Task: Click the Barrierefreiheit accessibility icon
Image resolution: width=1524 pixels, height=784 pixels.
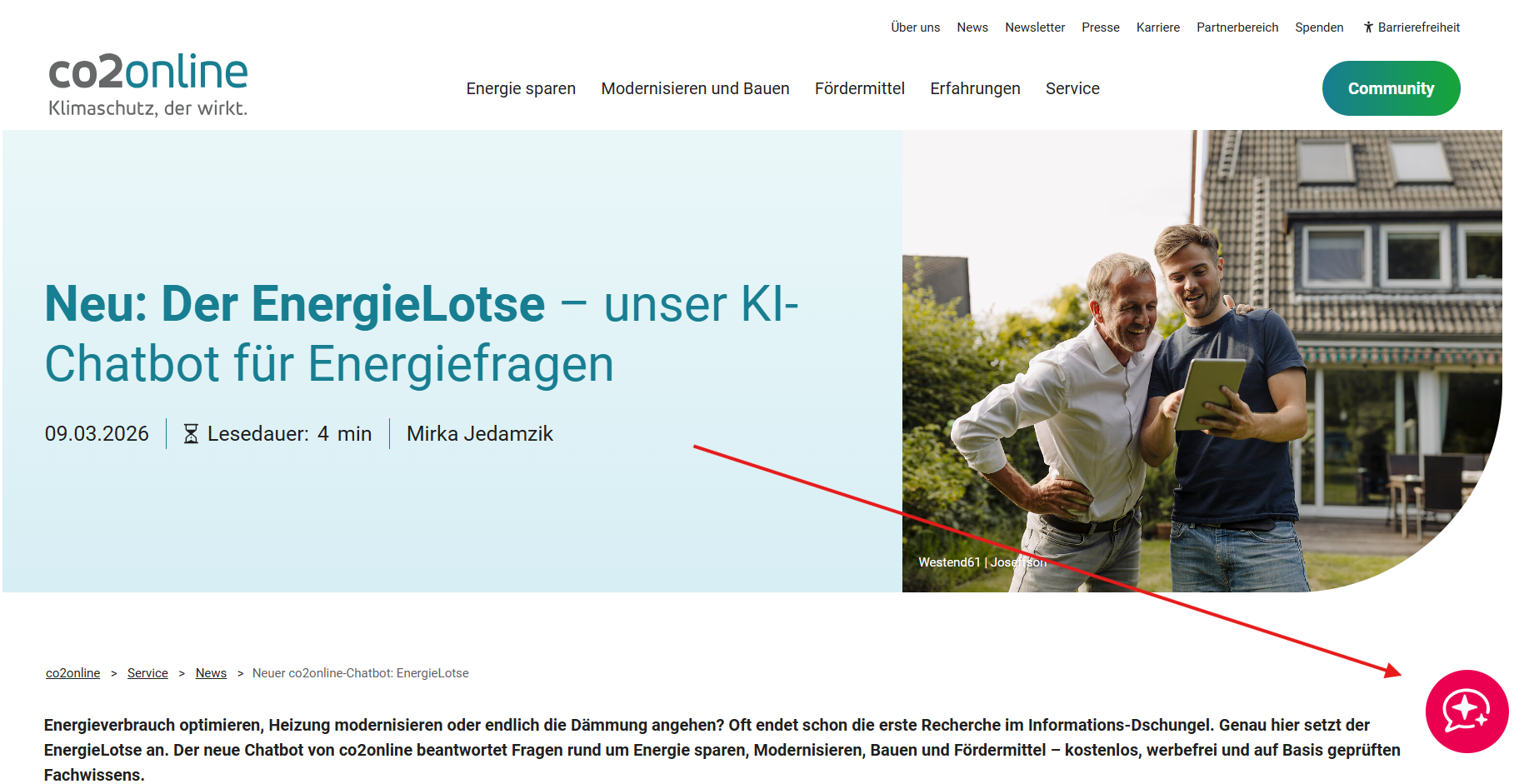Action: [1367, 27]
